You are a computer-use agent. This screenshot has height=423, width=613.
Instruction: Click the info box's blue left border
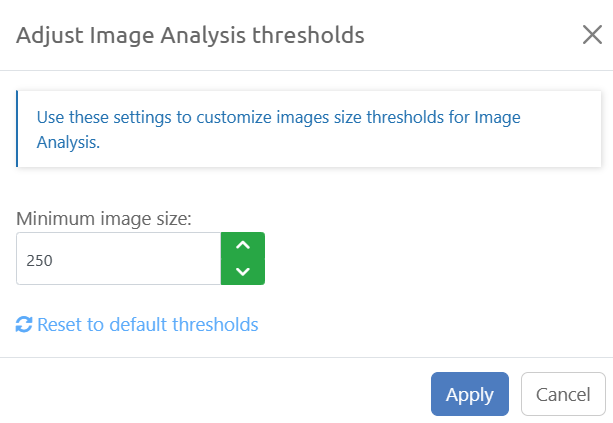[x=17, y=129]
